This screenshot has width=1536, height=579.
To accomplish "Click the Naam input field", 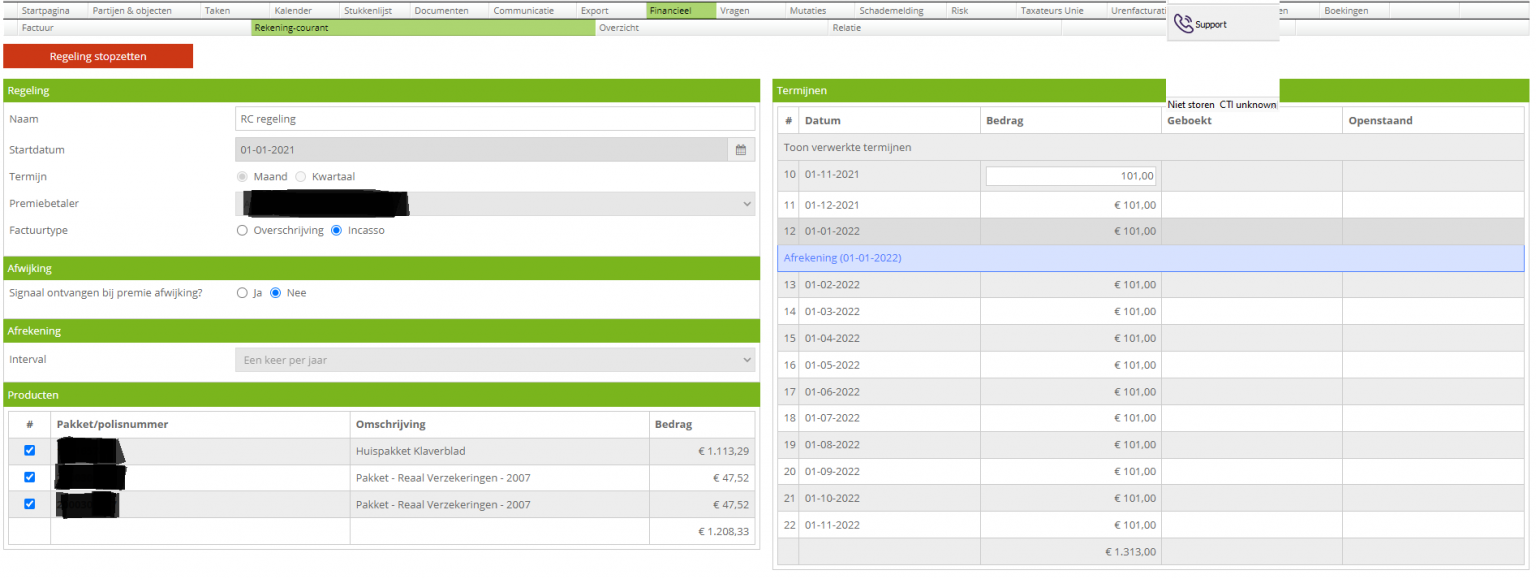I will pyautogui.click(x=495, y=119).
